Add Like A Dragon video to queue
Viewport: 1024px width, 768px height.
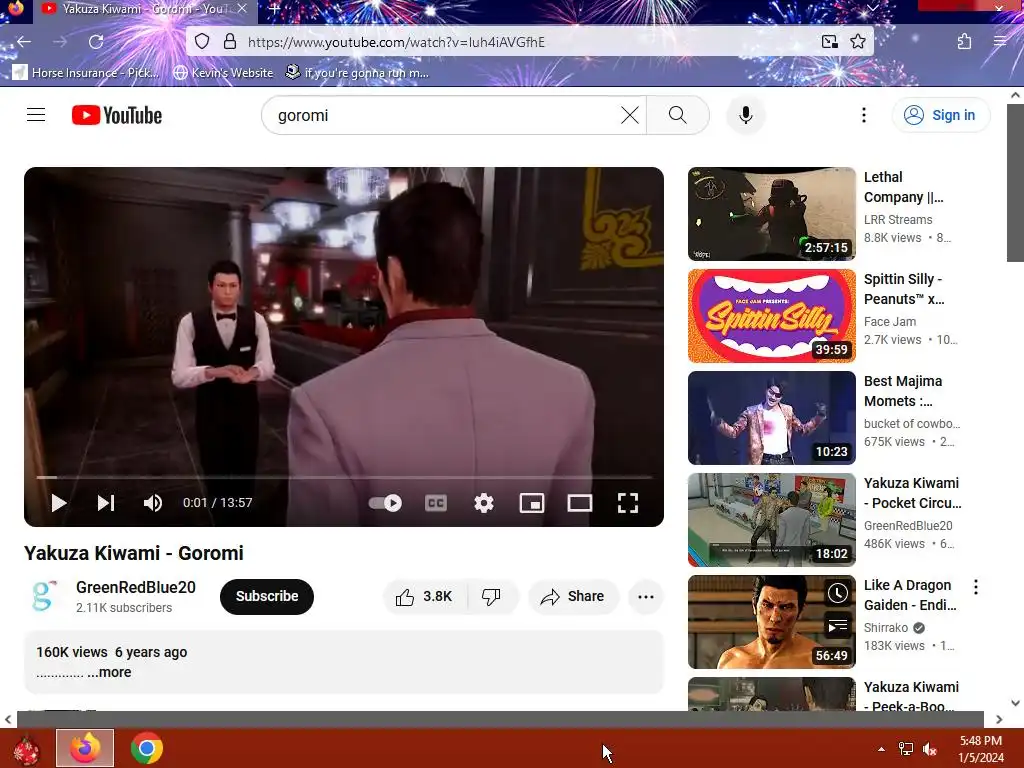click(x=837, y=626)
